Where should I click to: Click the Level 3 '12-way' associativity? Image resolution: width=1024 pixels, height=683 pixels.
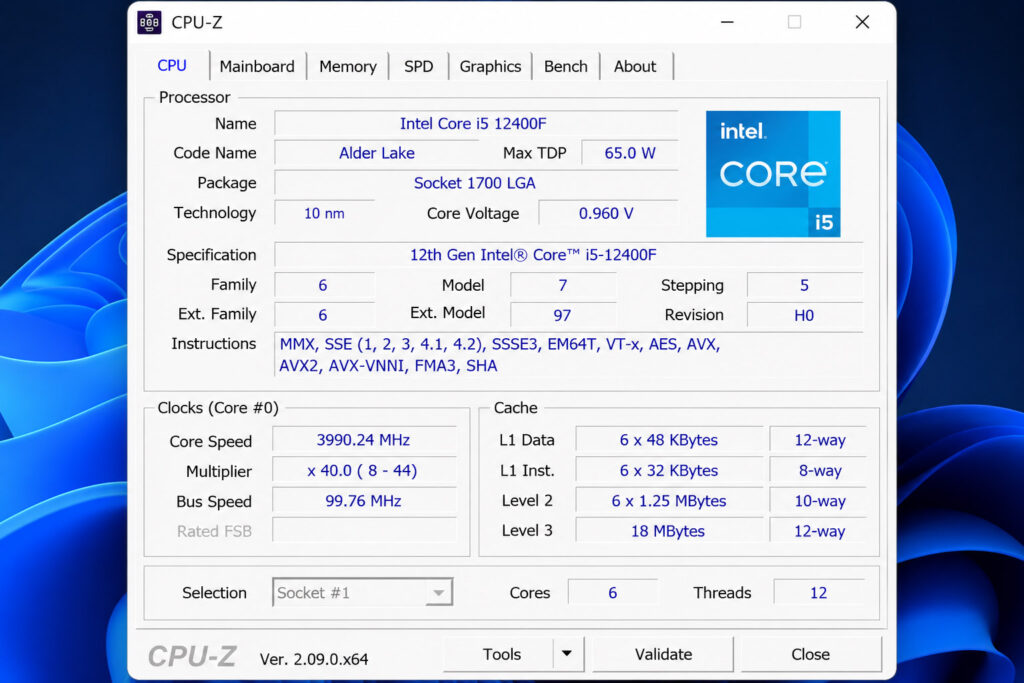pyautogui.click(x=819, y=531)
